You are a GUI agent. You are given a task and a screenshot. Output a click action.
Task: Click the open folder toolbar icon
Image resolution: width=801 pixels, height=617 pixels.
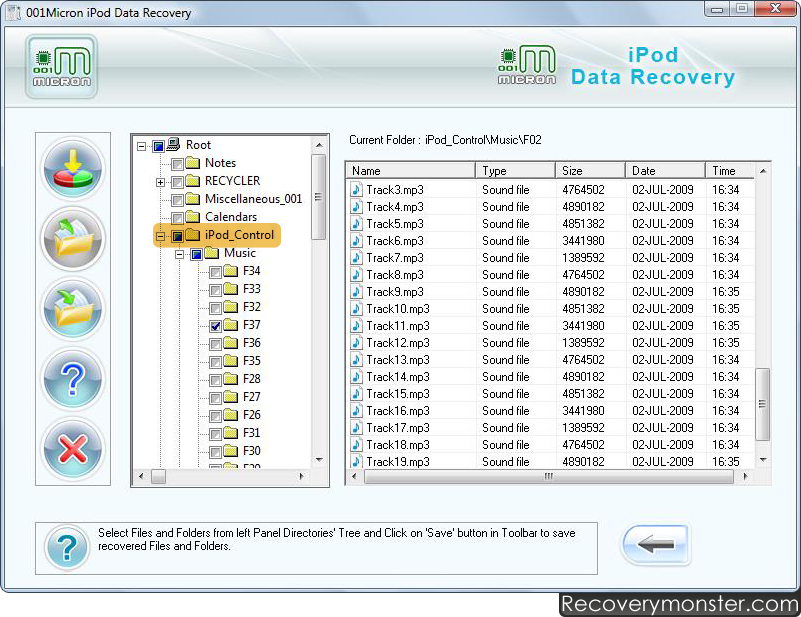coord(73,239)
